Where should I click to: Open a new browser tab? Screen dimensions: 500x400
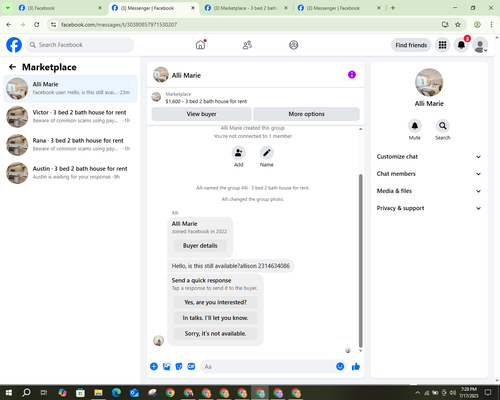click(393, 8)
